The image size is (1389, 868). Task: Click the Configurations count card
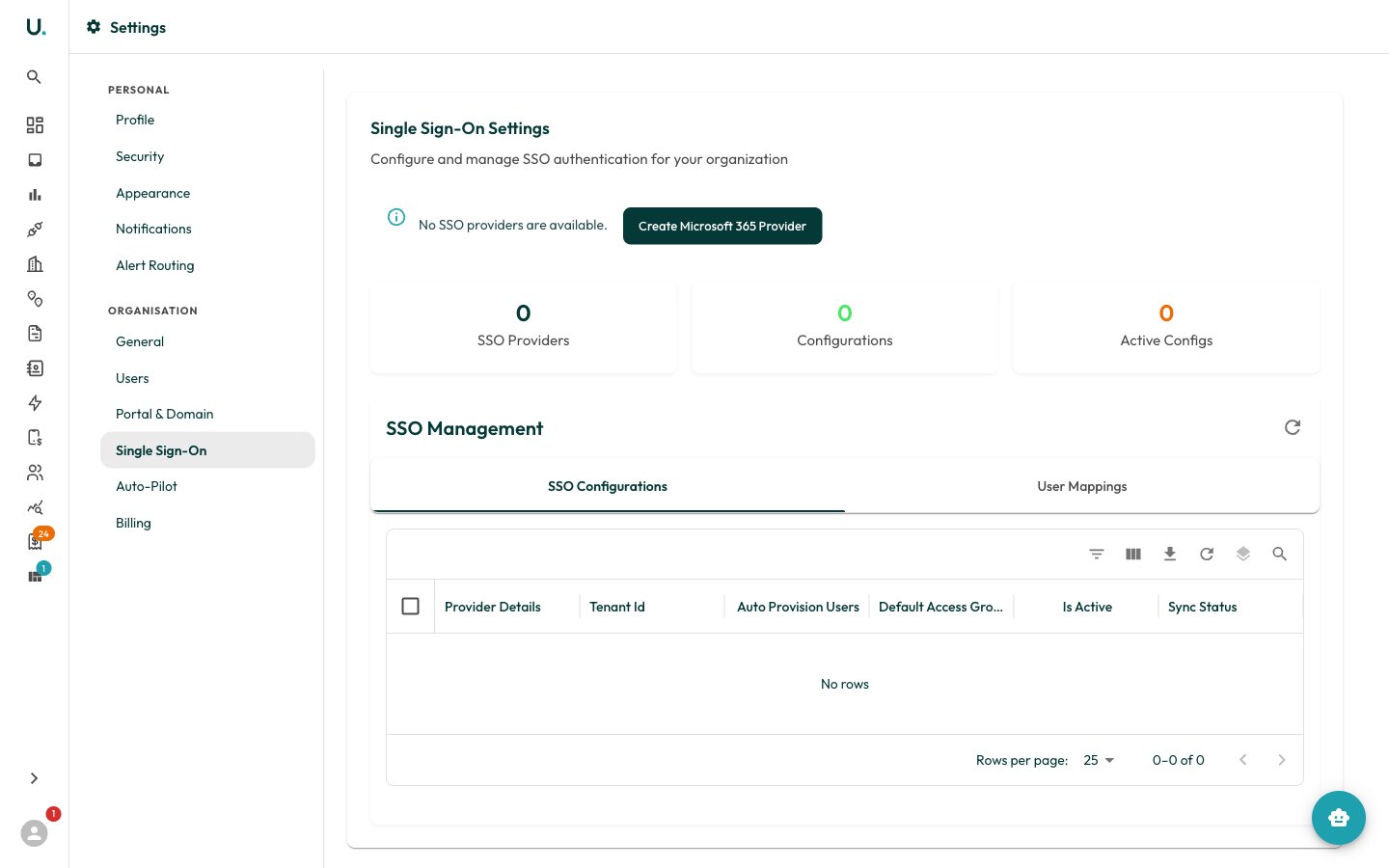(x=845, y=327)
